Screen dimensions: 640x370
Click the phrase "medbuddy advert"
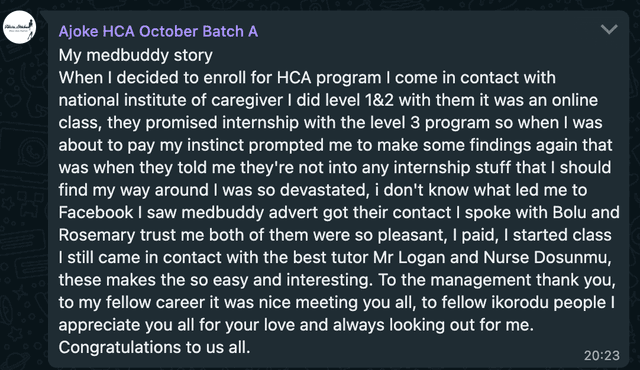[x=244, y=213]
